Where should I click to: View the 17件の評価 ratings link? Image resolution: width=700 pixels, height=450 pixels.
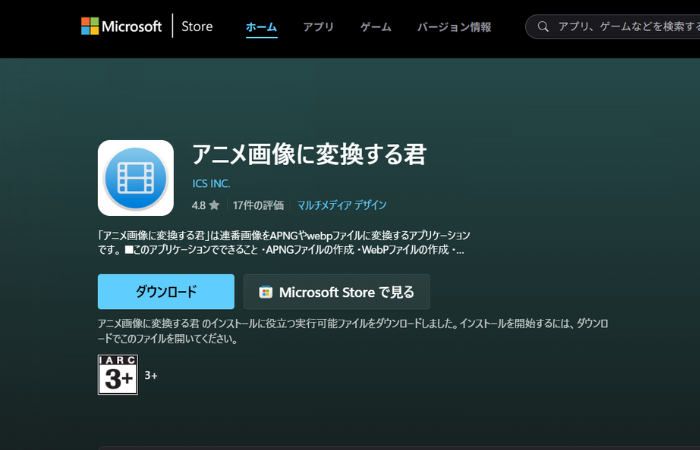pyautogui.click(x=258, y=205)
